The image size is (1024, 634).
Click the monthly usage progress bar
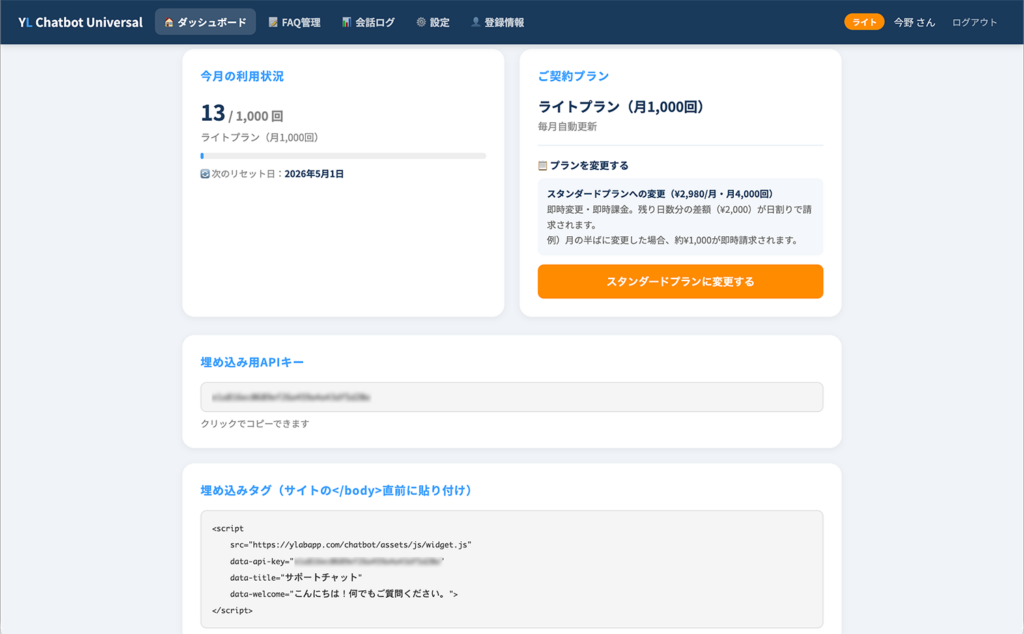pyautogui.click(x=343, y=156)
